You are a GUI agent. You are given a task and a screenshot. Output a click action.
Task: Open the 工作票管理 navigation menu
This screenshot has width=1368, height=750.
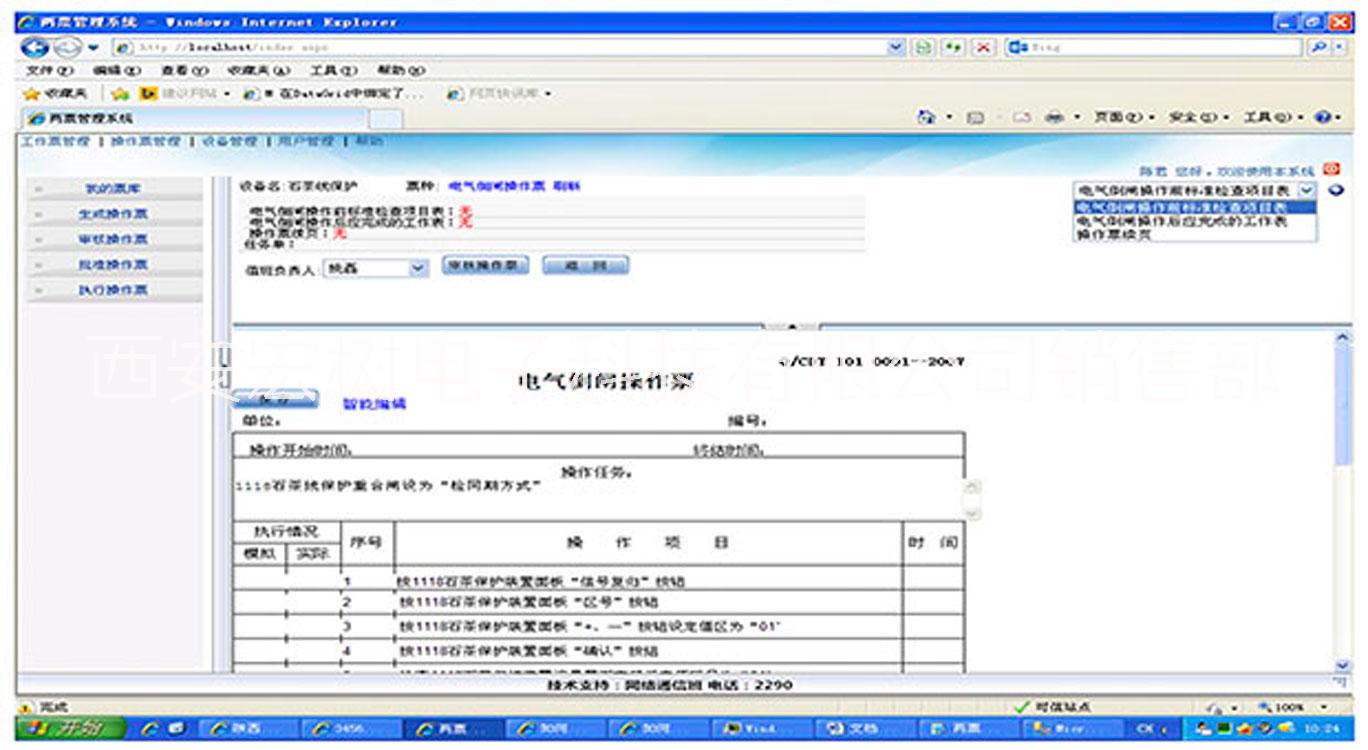(x=56, y=142)
